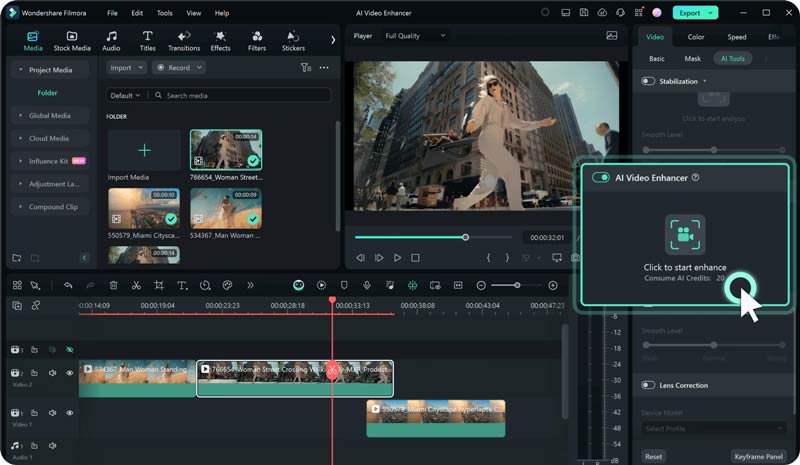The height and width of the screenshot is (465, 800).
Task: Switch to the Speed tab
Action: click(737, 37)
